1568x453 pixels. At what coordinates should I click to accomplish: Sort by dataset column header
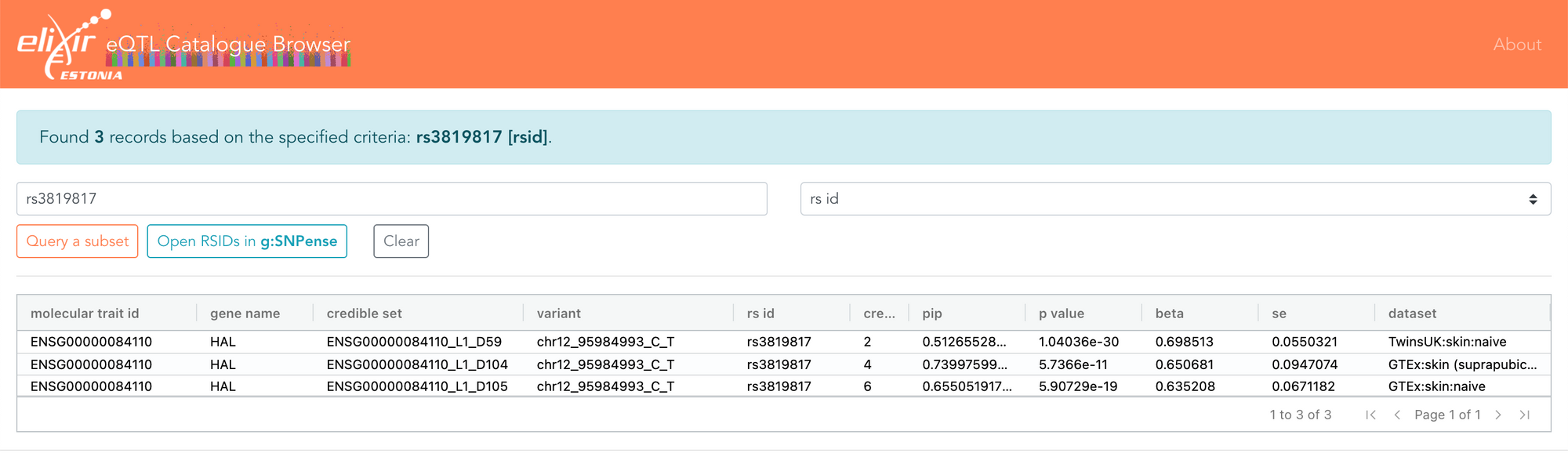tap(1413, 313)
